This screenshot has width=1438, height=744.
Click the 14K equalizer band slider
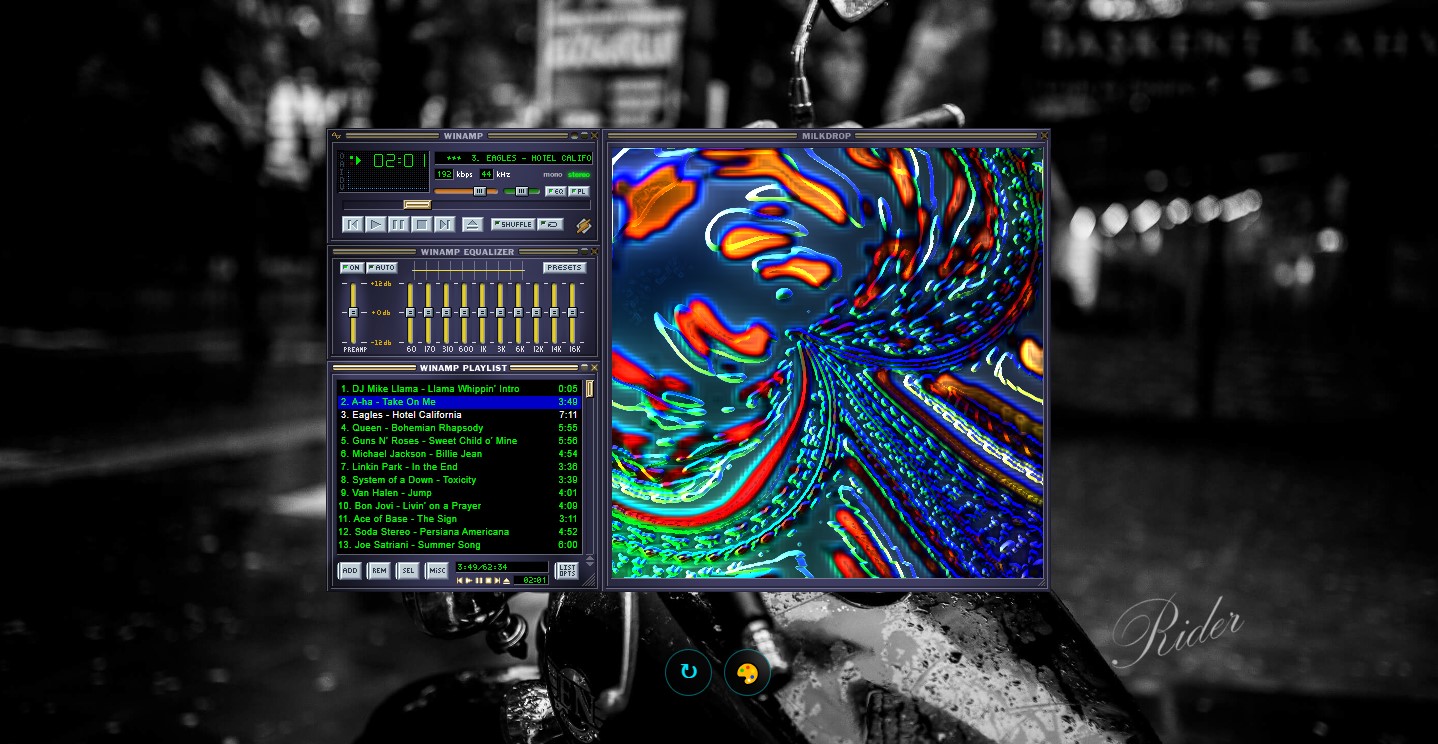coord(555,313)
